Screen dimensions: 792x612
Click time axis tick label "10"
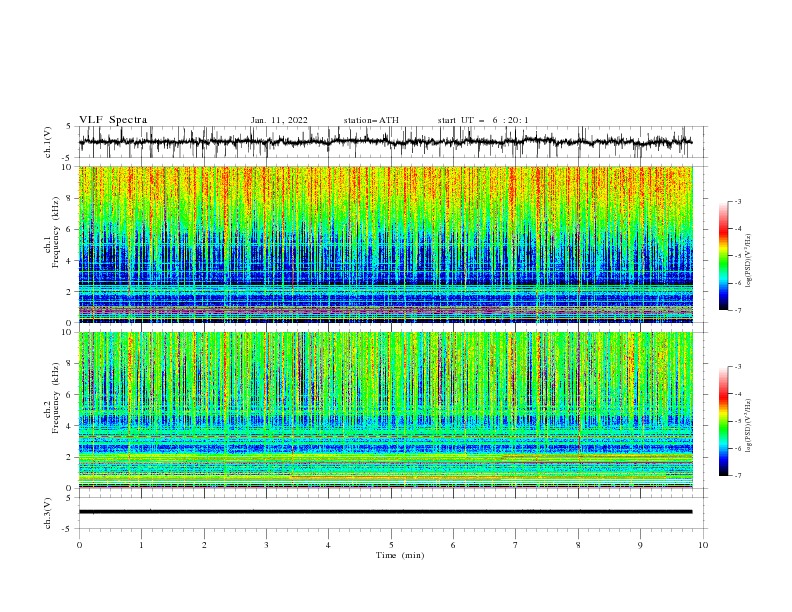[x=703, y=545]
